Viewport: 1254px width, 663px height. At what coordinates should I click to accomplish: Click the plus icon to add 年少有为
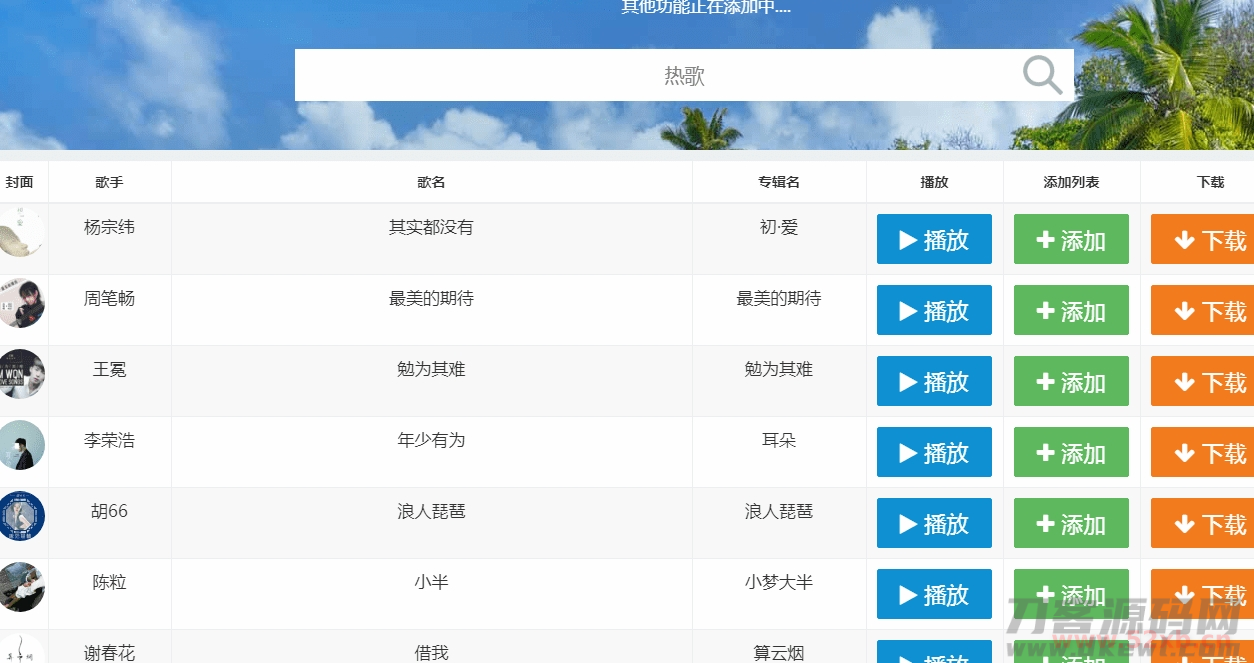(x=1048, y=452)
